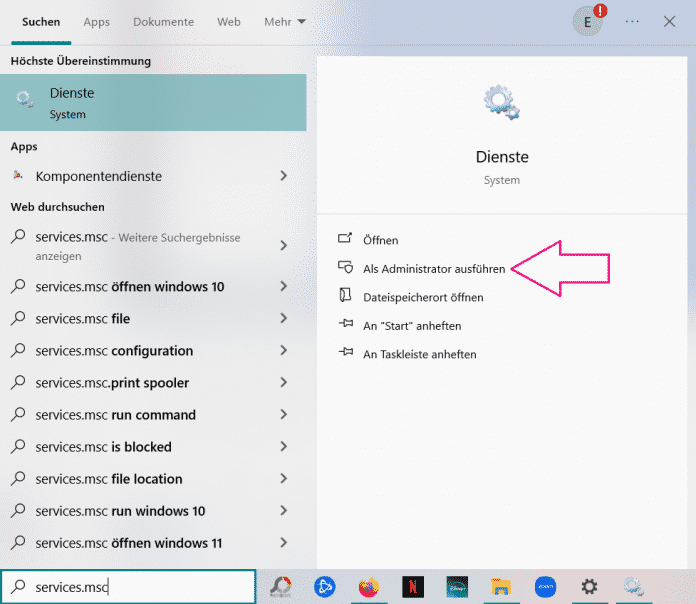Image resolution: width=696 pixels, height=604 pixels.
Task: Expand 'services.msc is blocked' suggestion arrow
Action: [x=284, y=447]
